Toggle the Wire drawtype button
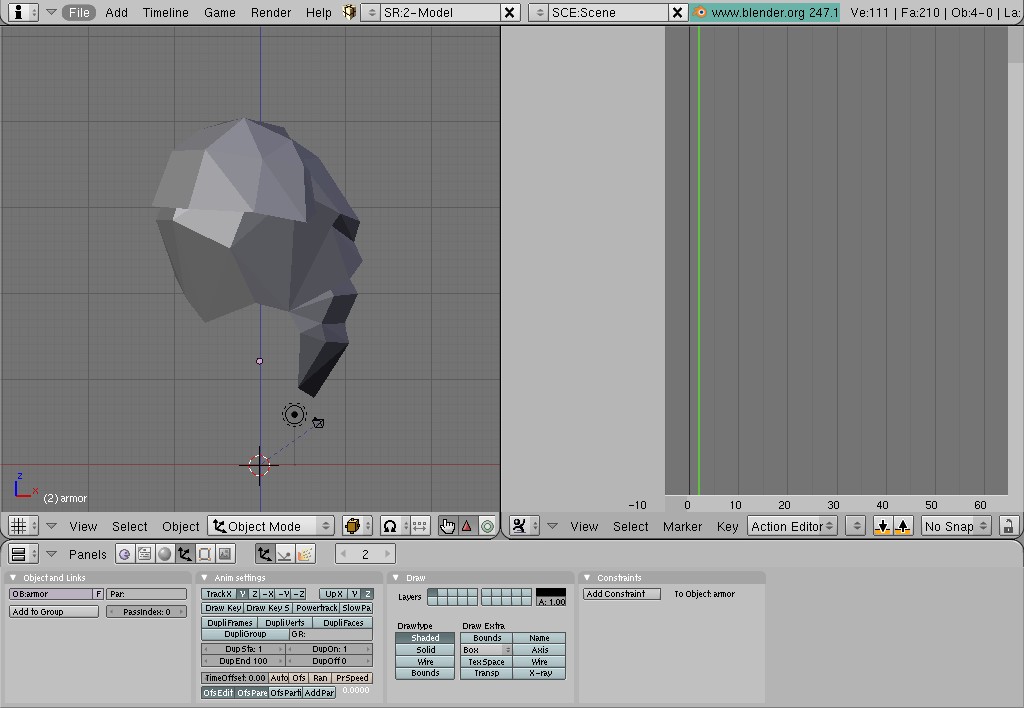The height and width of the screenshot is (708, 1024). (x=425, y=662)
